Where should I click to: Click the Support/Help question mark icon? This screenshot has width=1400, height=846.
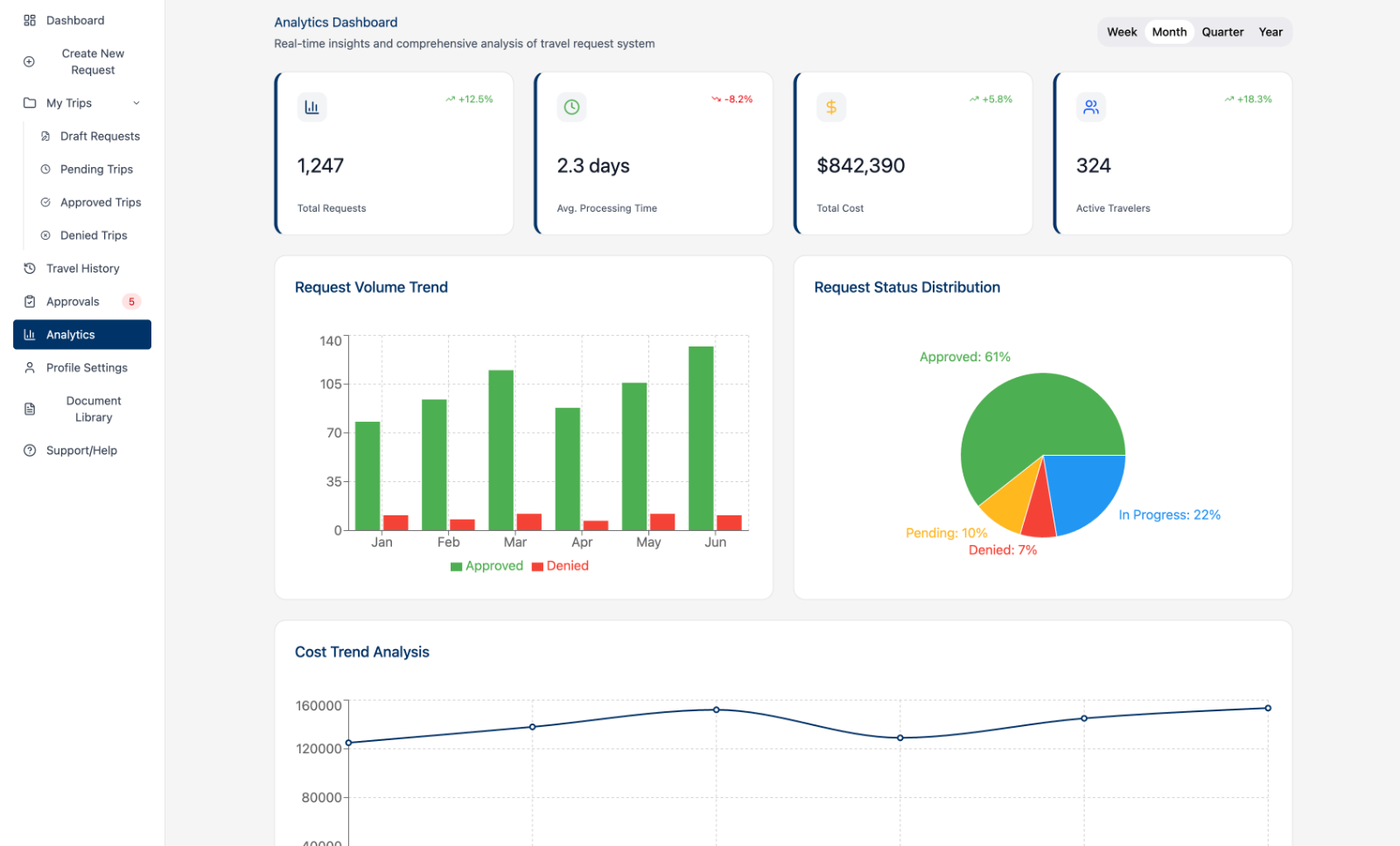tap(30, 451)
